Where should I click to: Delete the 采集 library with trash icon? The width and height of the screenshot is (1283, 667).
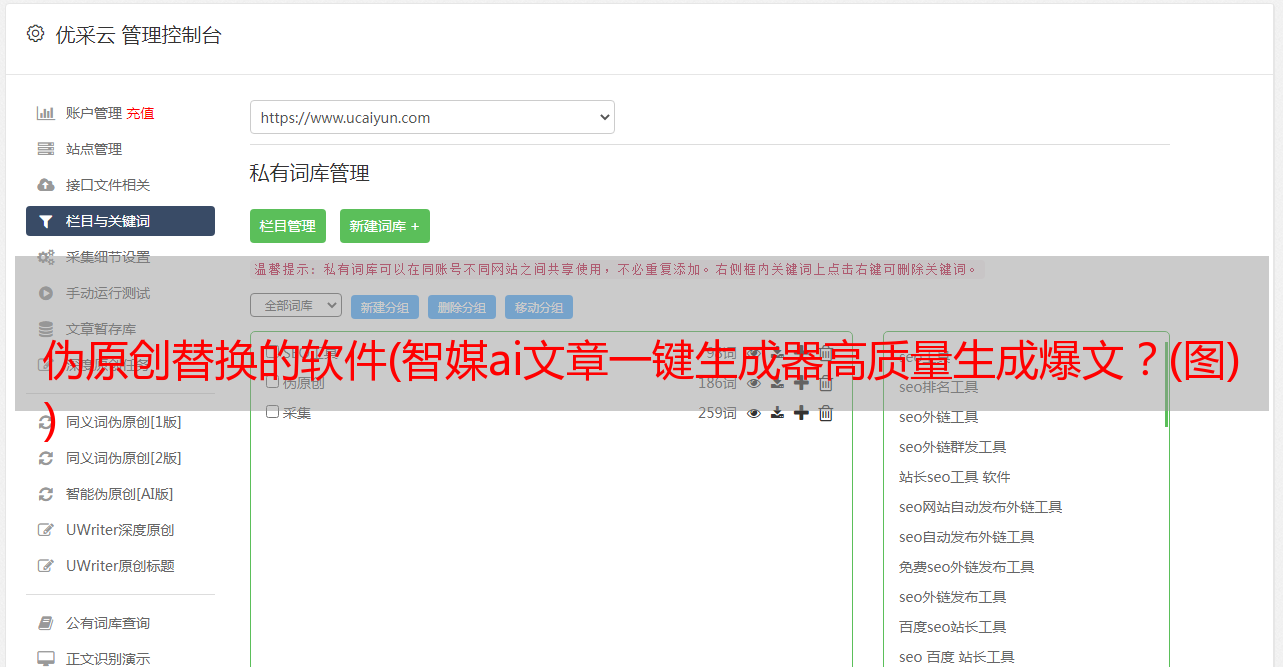tap(826, 413)
